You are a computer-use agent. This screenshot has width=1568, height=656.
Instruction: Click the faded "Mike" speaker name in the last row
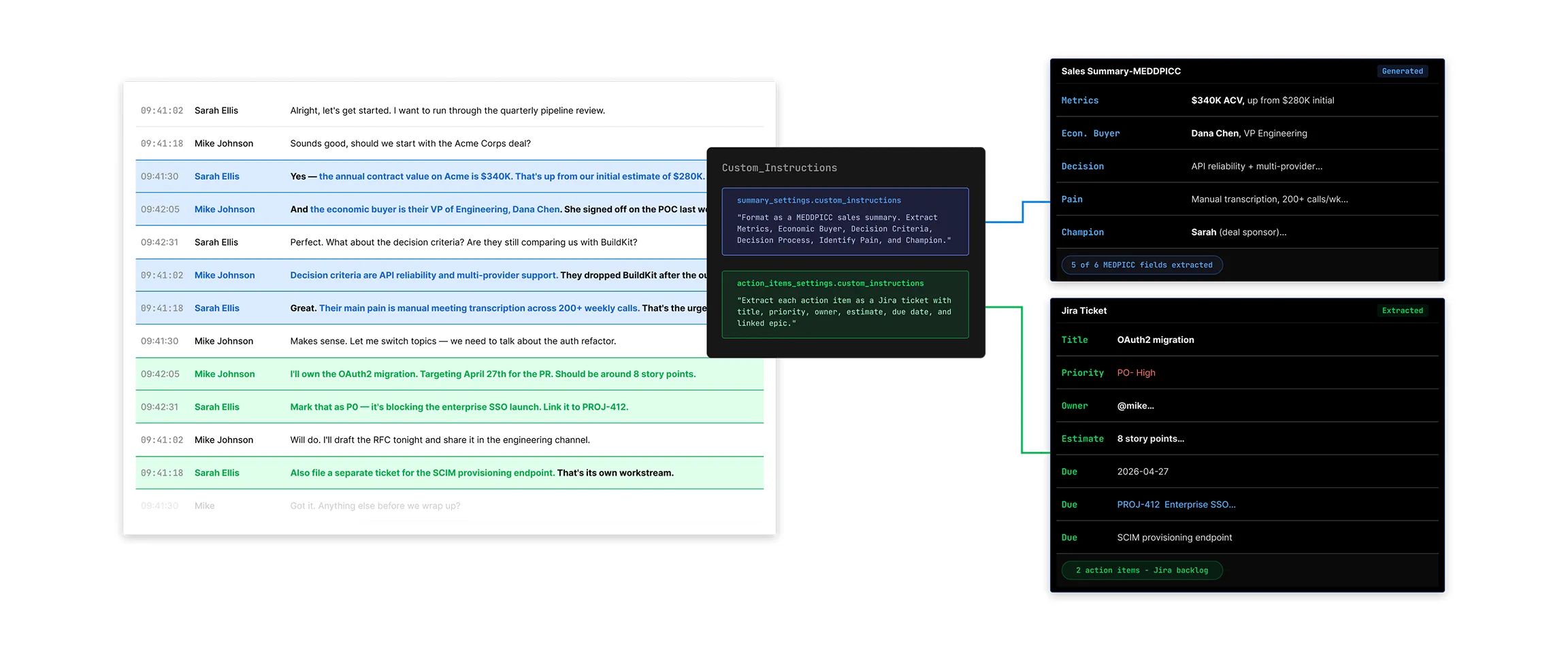click(204, 506)
